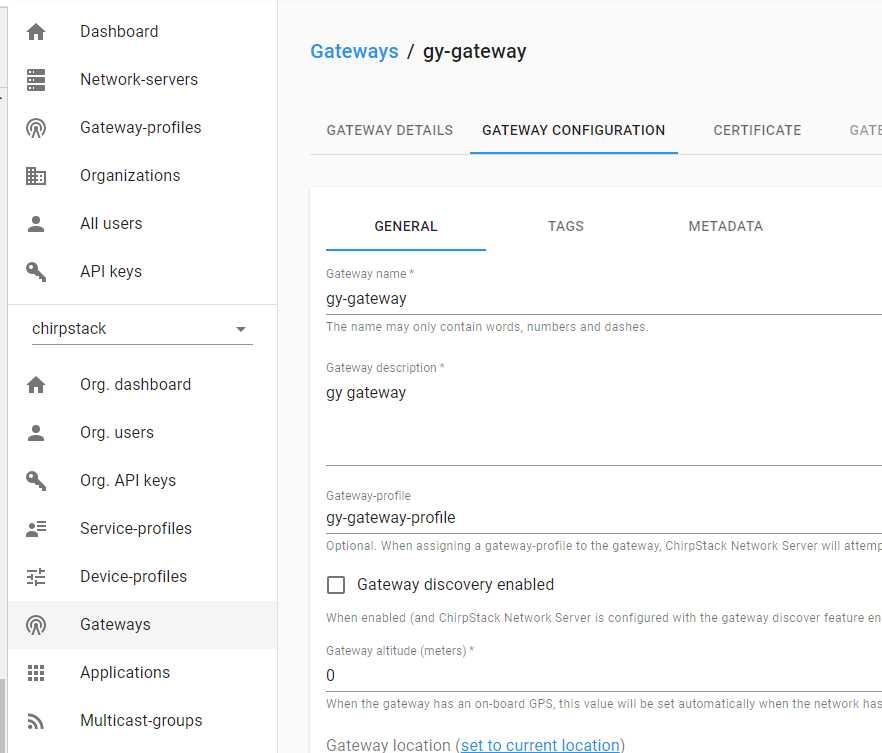Click set to current location link
Image resolution: width=882 pixels, height=753 pixels.
point(540,745)
